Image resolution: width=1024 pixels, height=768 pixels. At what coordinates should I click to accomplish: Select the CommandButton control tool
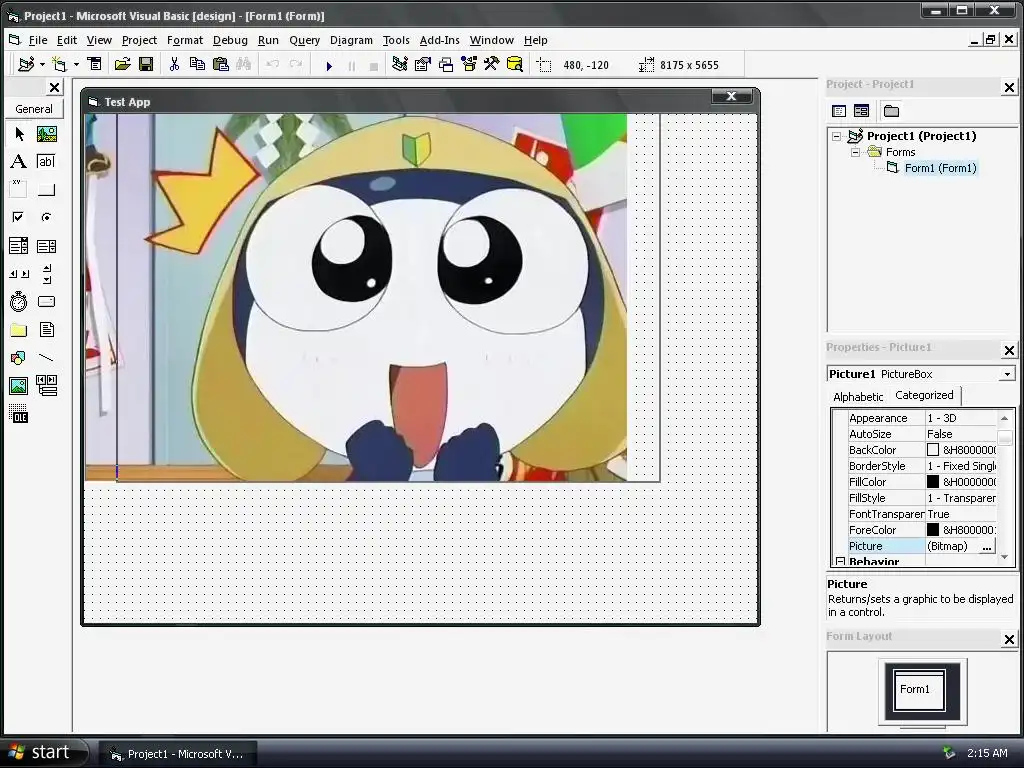click(x=46, y=189)
